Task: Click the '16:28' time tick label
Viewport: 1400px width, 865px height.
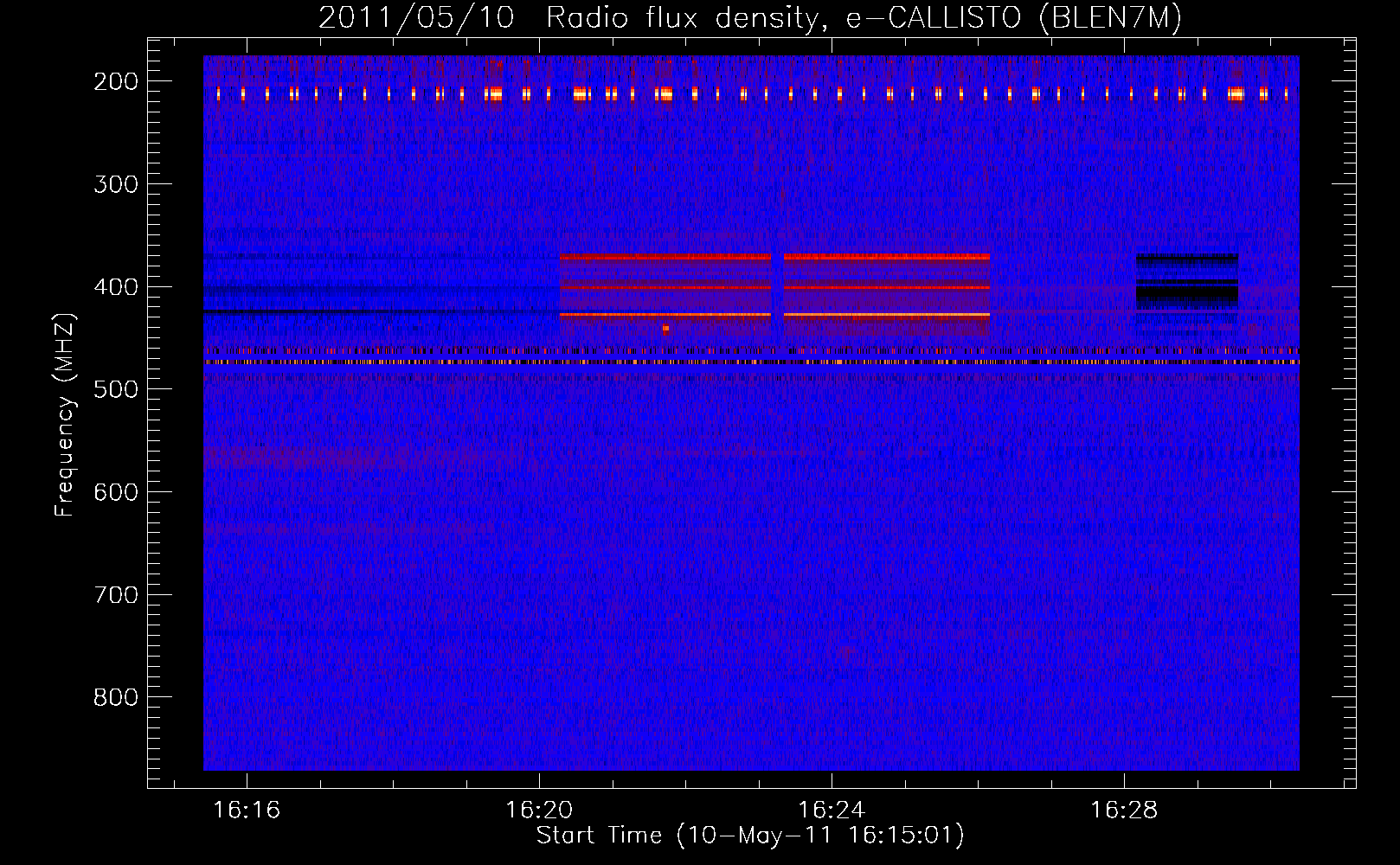Action: point(1124,811)
